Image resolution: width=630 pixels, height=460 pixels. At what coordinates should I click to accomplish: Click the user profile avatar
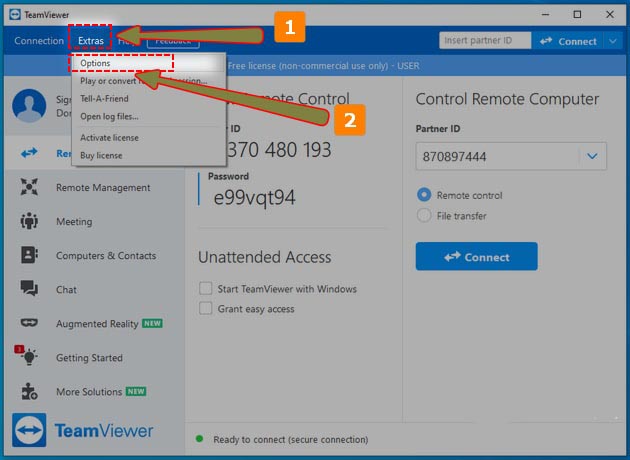pyautogui.click(x=29, y=106)
